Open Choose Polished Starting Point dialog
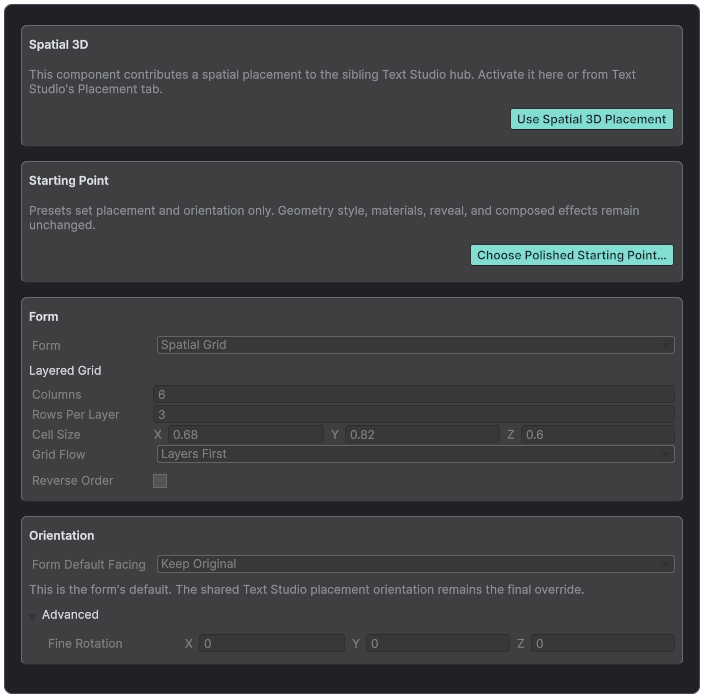 572,255
